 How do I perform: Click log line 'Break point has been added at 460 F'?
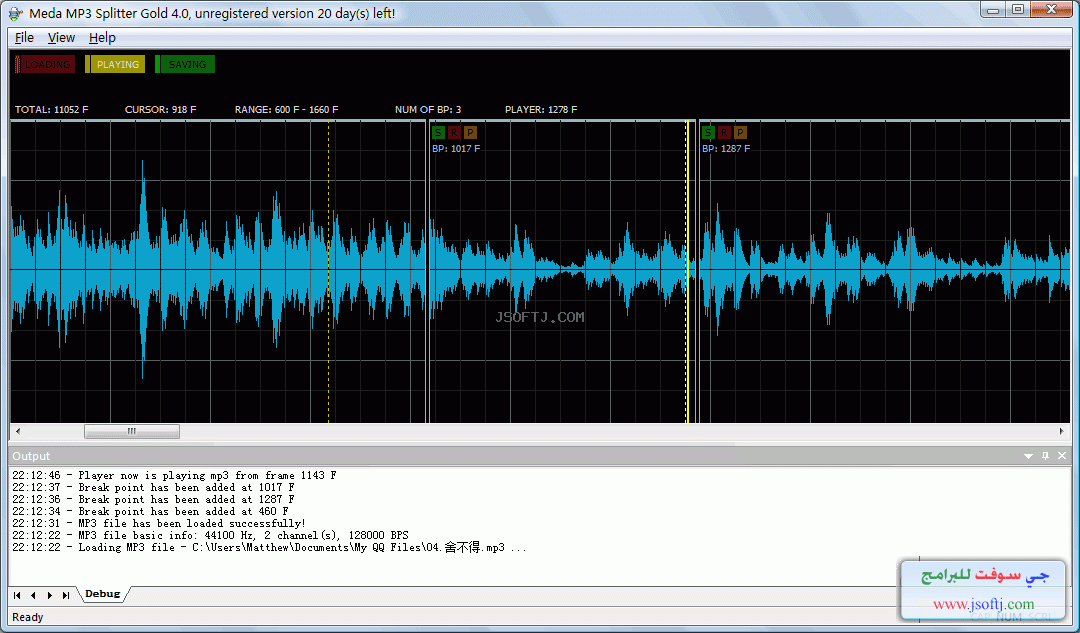click(150, 511)
